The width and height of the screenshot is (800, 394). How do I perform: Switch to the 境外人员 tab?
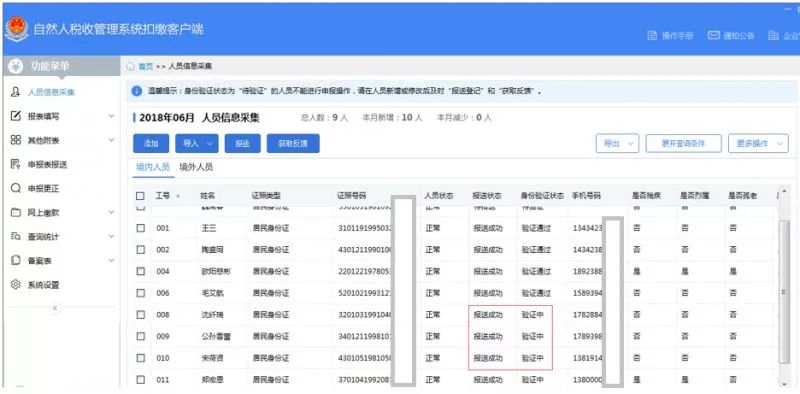[196, 167]
